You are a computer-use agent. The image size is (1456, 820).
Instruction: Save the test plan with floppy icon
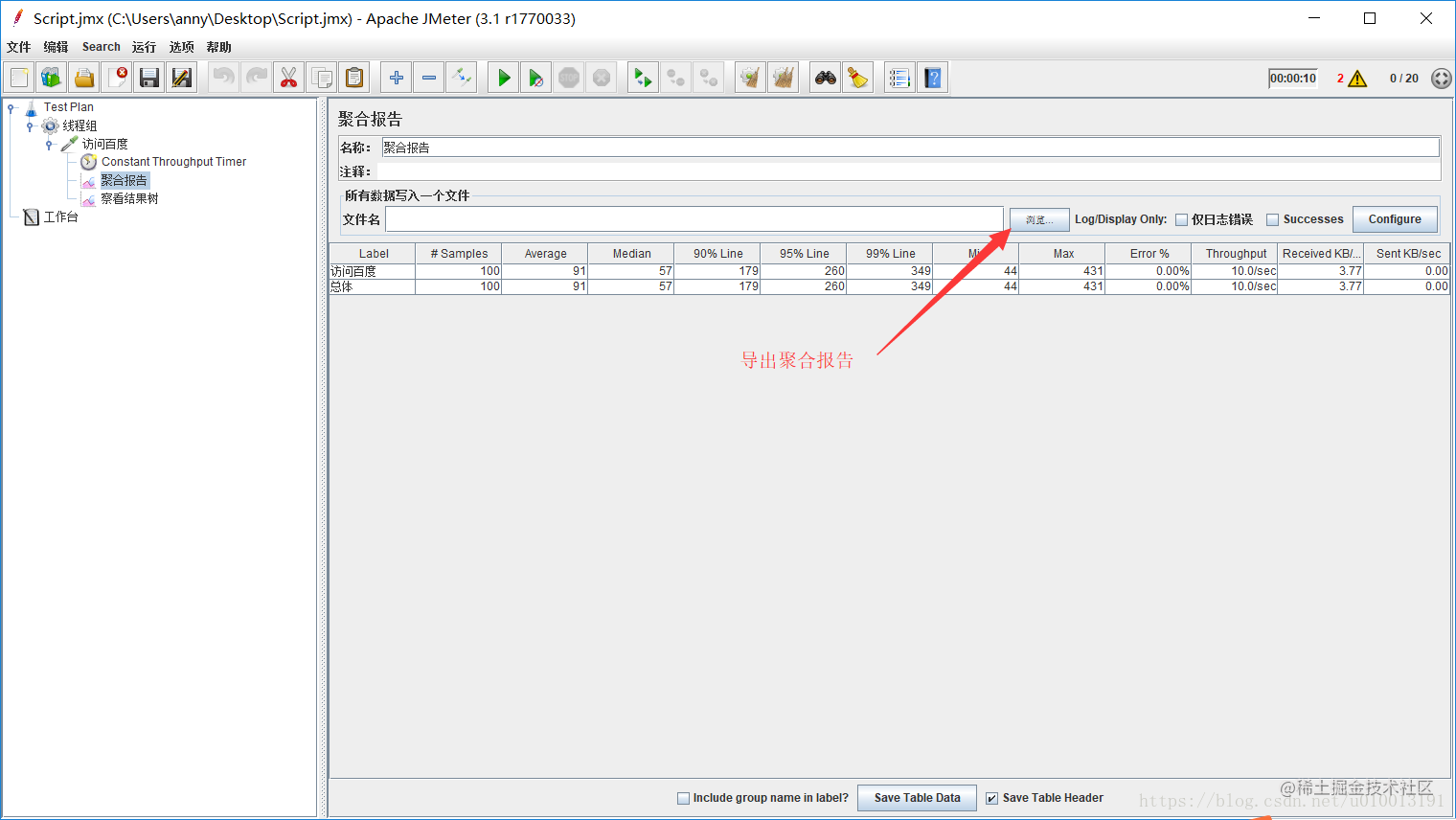149,78
